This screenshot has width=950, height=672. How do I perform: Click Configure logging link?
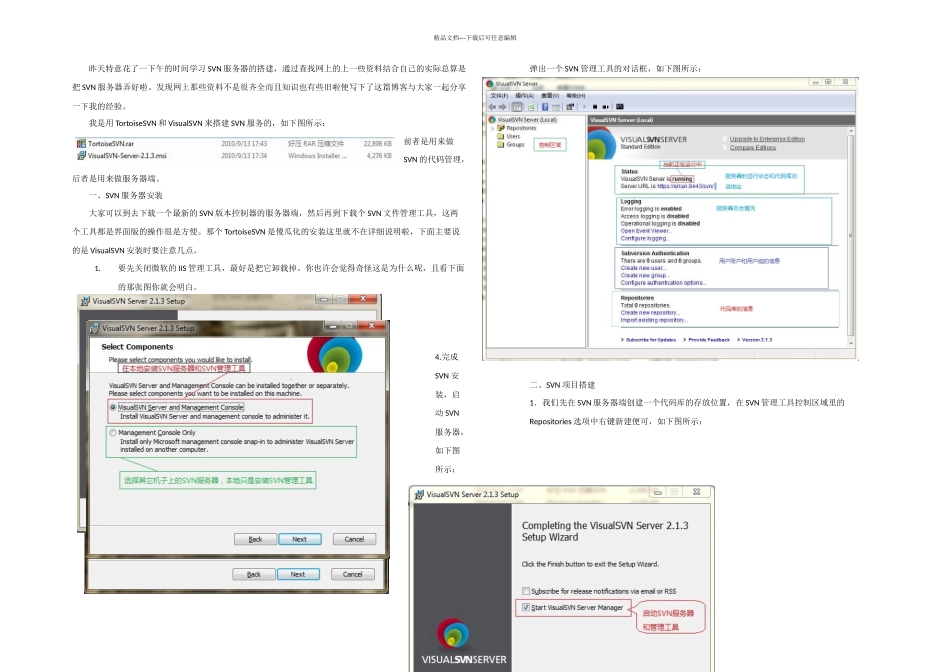point(644,238)
